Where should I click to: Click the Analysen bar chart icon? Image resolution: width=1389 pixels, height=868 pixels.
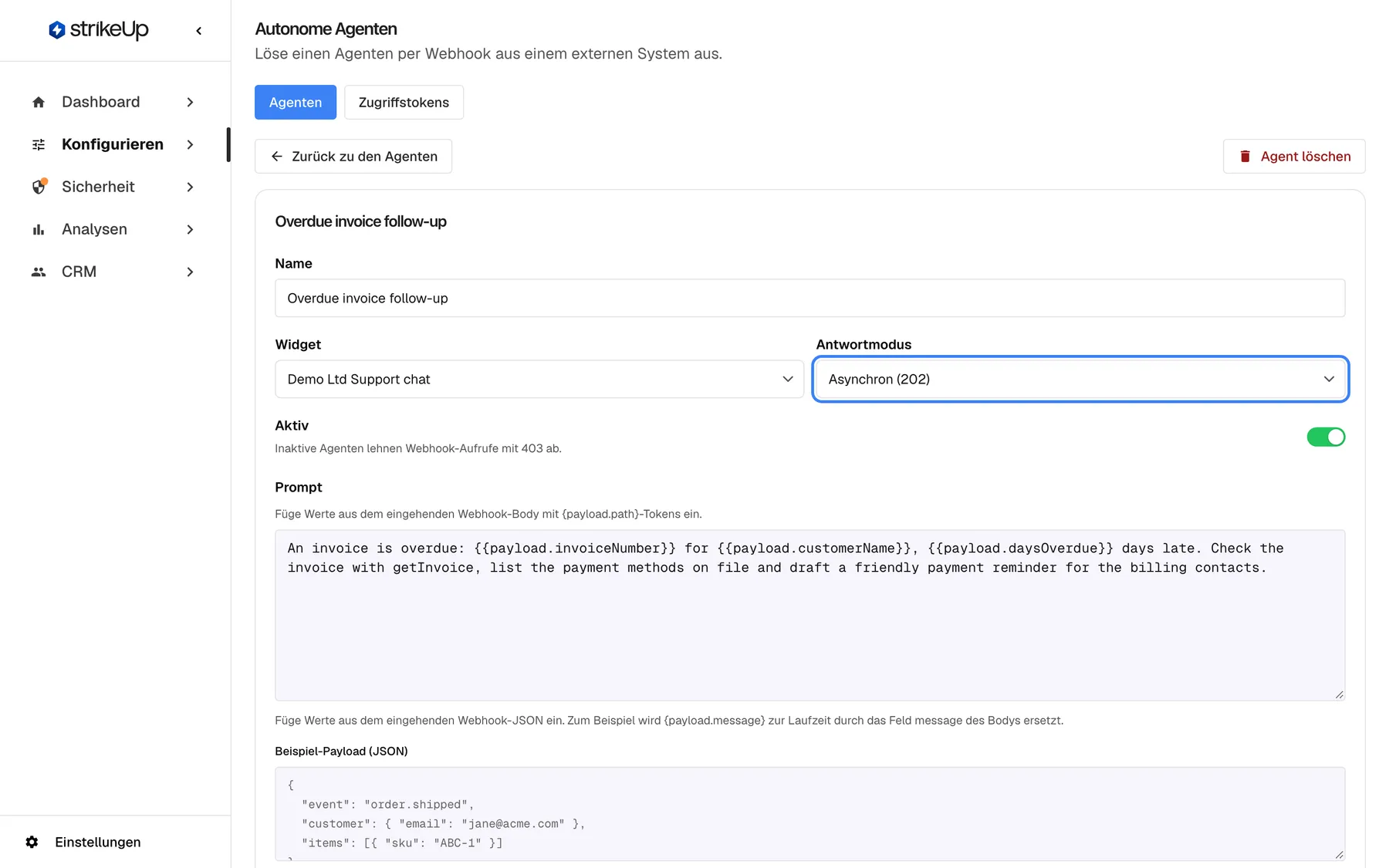click(x=39, y=229)
